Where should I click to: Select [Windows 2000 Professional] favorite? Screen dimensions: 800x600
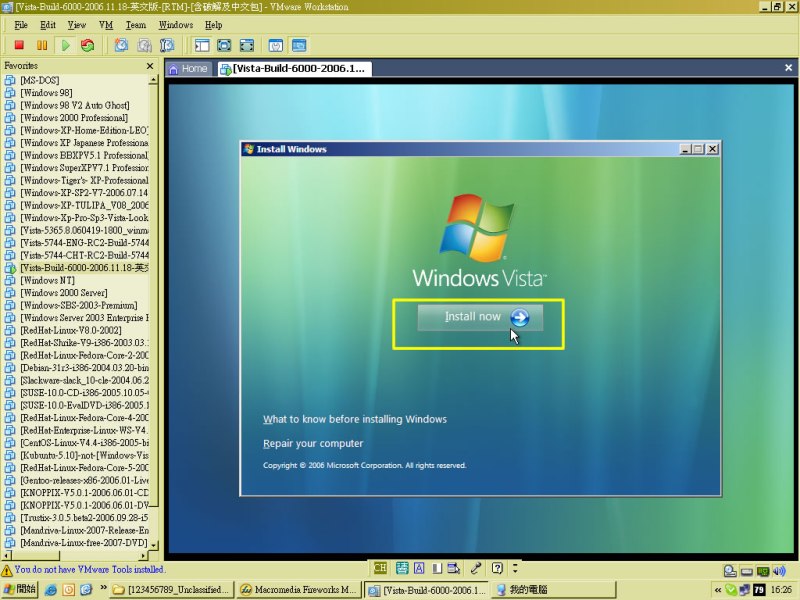(x=74, y=118)
